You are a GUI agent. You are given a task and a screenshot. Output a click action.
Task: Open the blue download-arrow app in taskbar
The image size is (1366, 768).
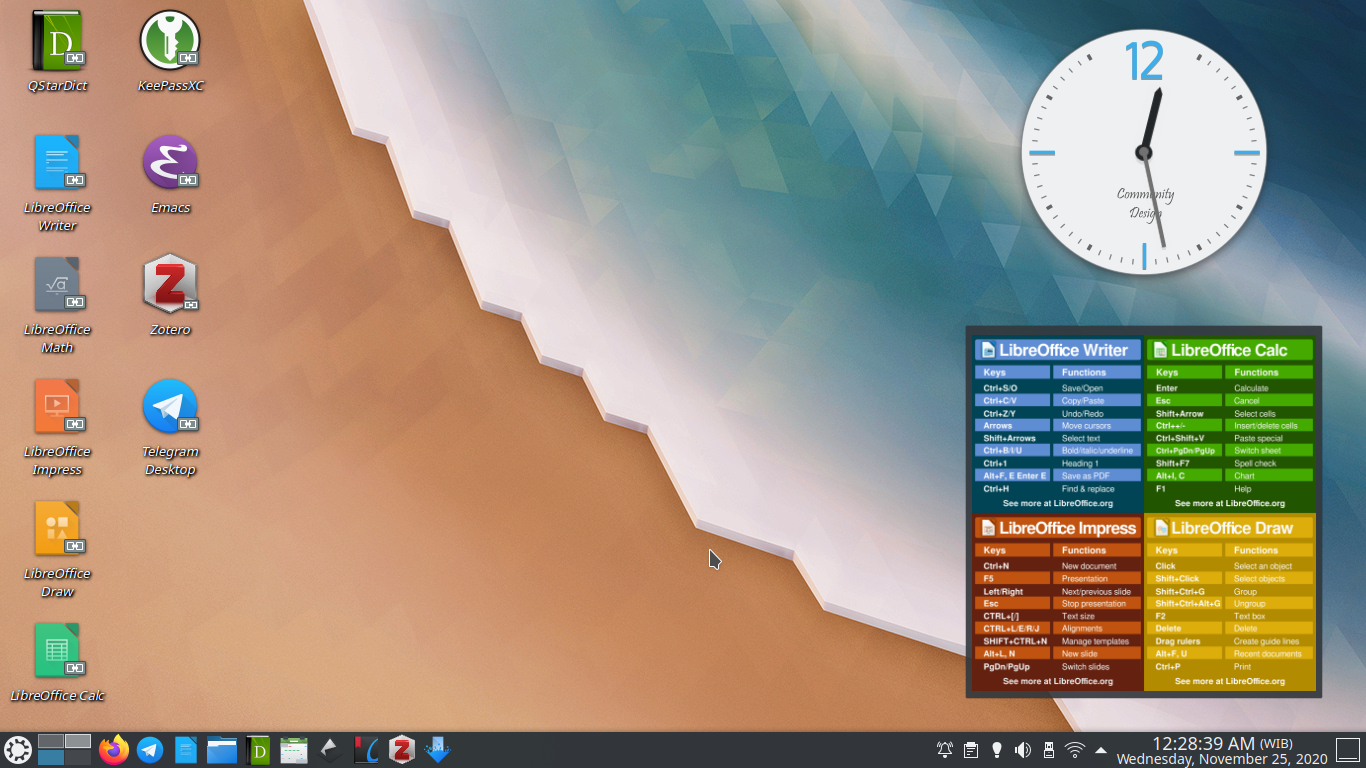point(438,750)
